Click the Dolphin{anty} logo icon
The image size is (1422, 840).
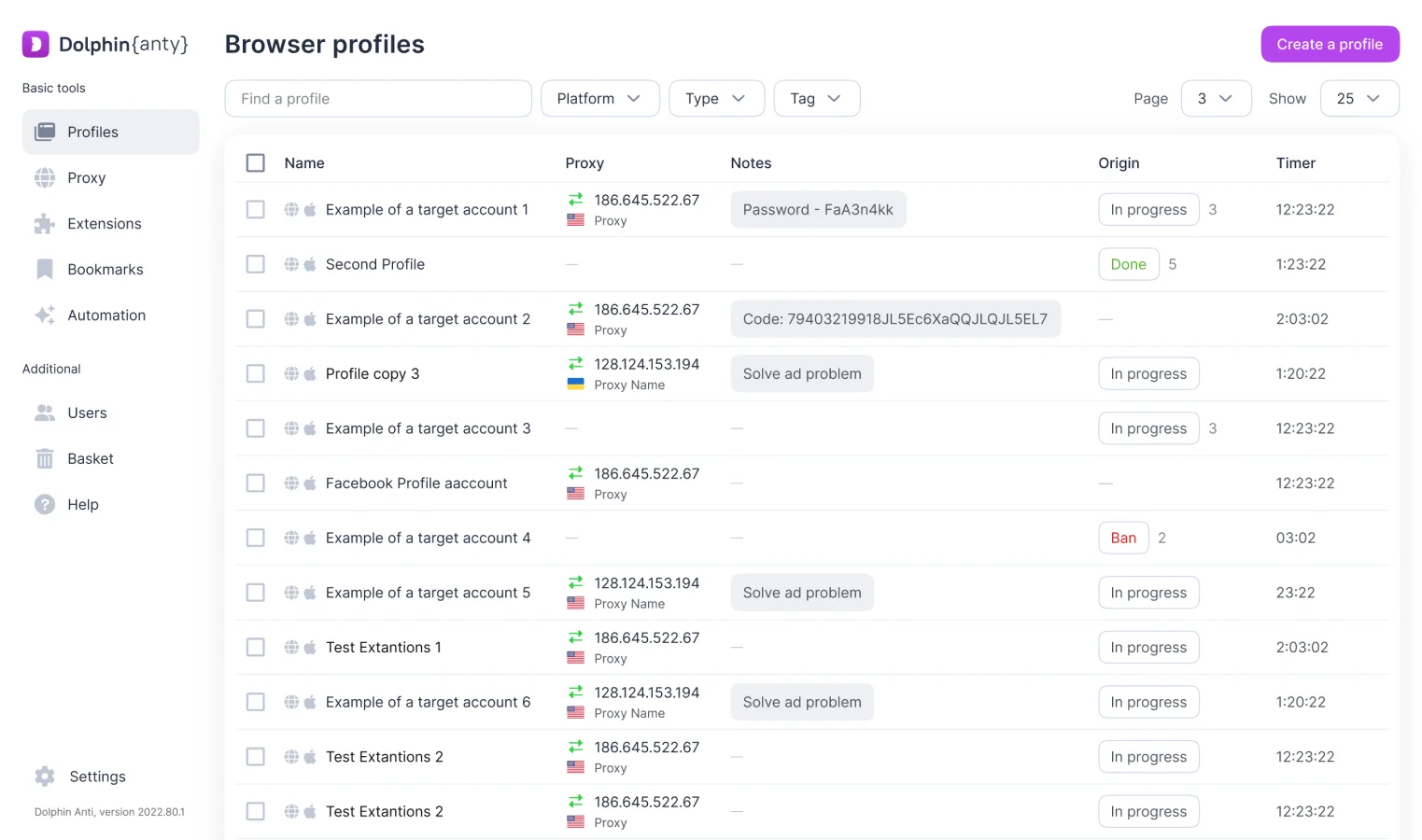point(35,44)
